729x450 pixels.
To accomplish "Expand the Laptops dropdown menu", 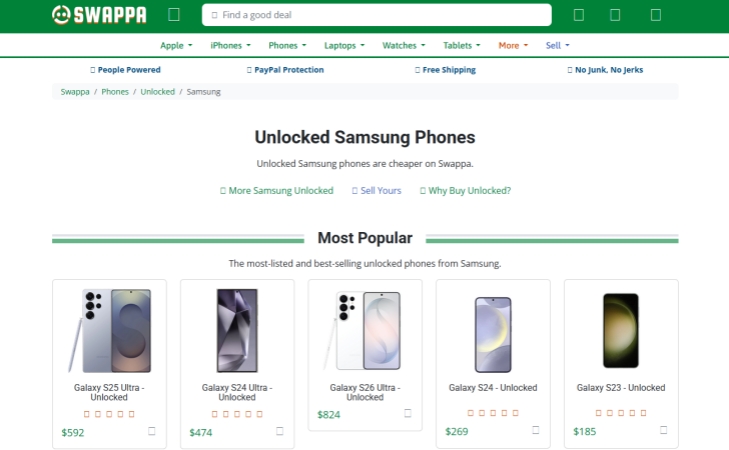I will point(344,46).
